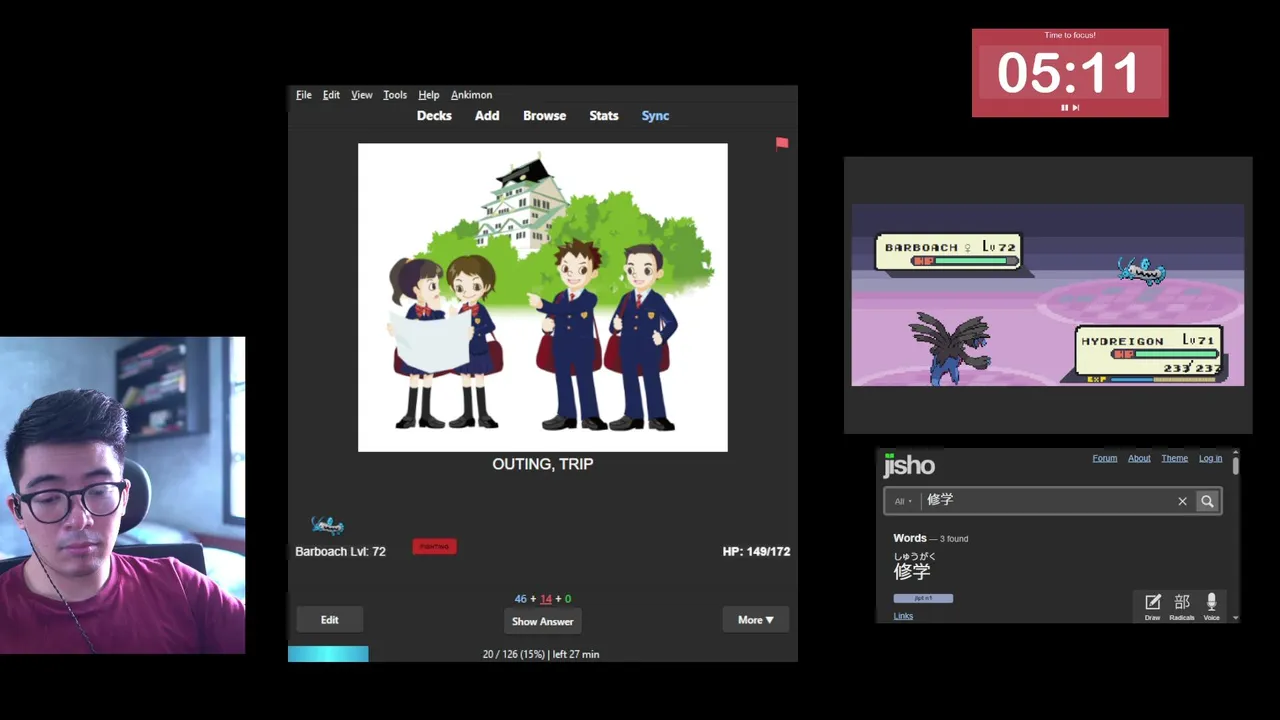Pause the focus timer
Screen dimensions: 1280x720
(1064, 107)
